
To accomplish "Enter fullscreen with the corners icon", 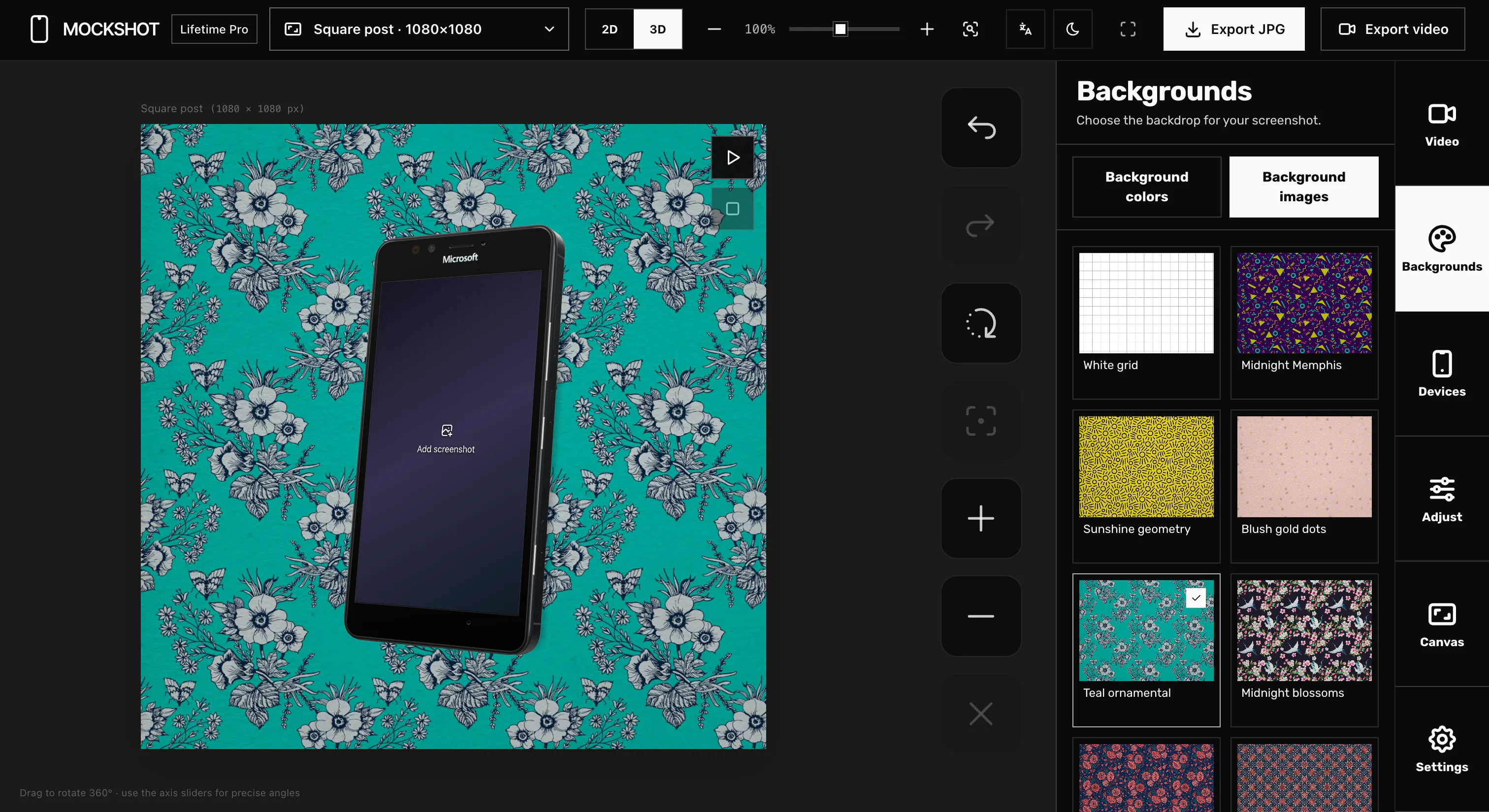I will tap(1128, 29).
